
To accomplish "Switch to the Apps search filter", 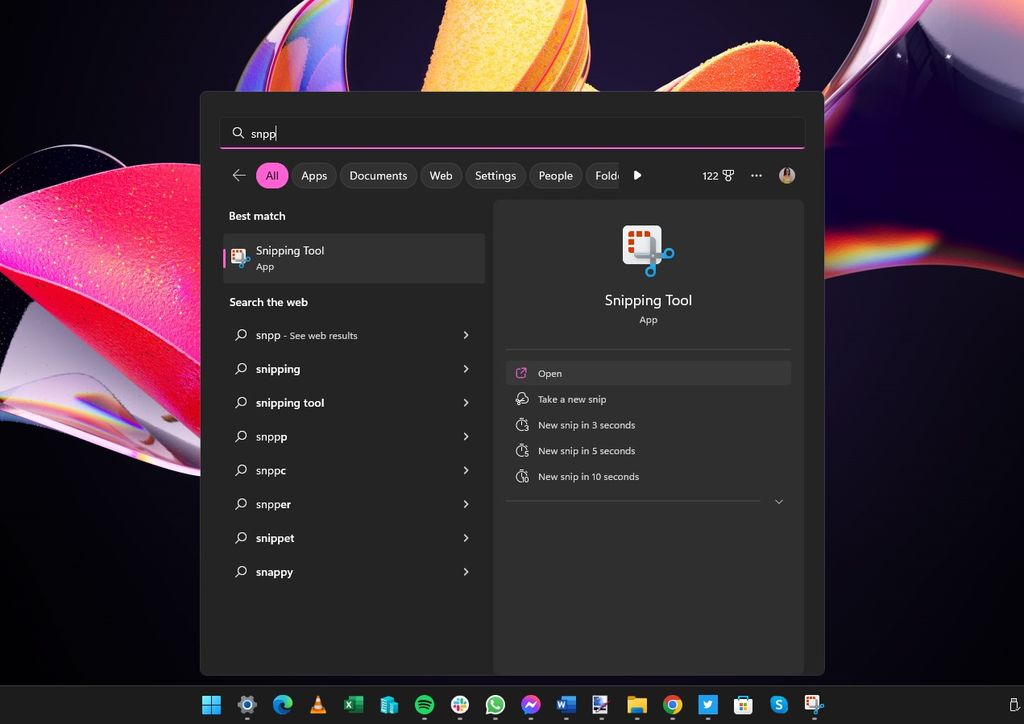I will point(313,175).
